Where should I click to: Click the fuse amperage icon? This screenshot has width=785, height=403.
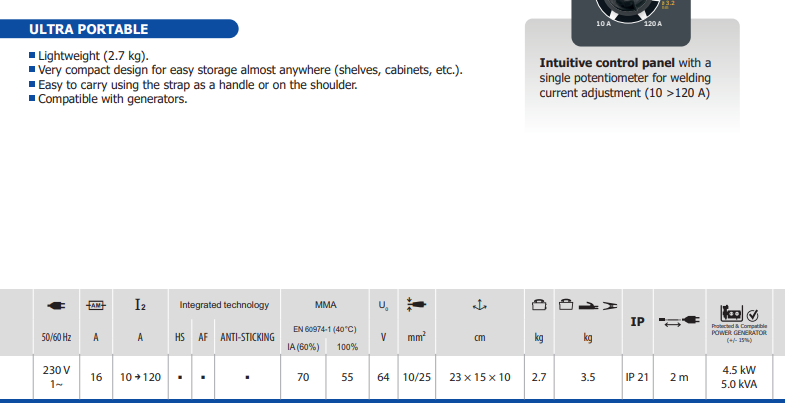click(96, 304)
